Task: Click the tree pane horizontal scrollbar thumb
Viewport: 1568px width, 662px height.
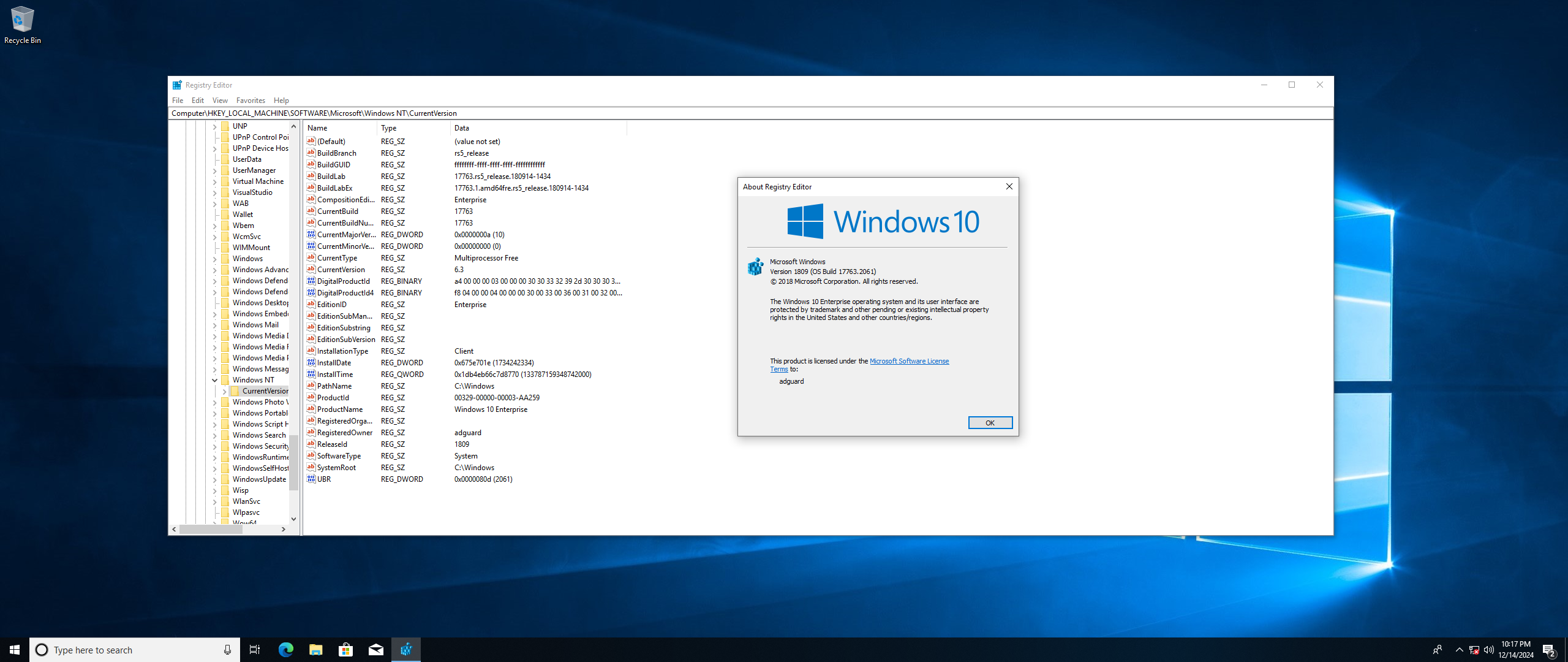Action: click(211, 530)
